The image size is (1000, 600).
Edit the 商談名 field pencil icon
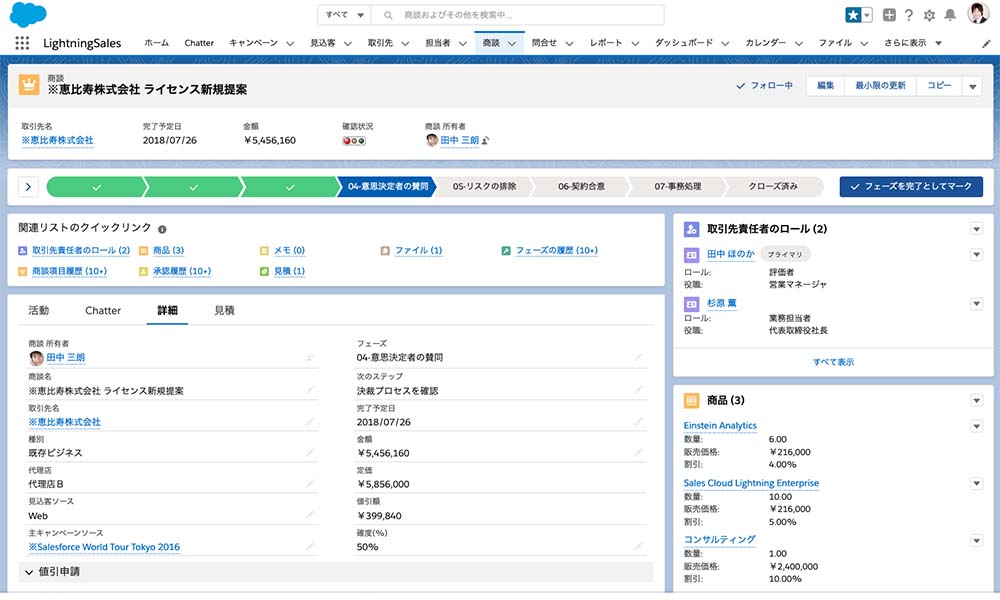coord(310,390)
